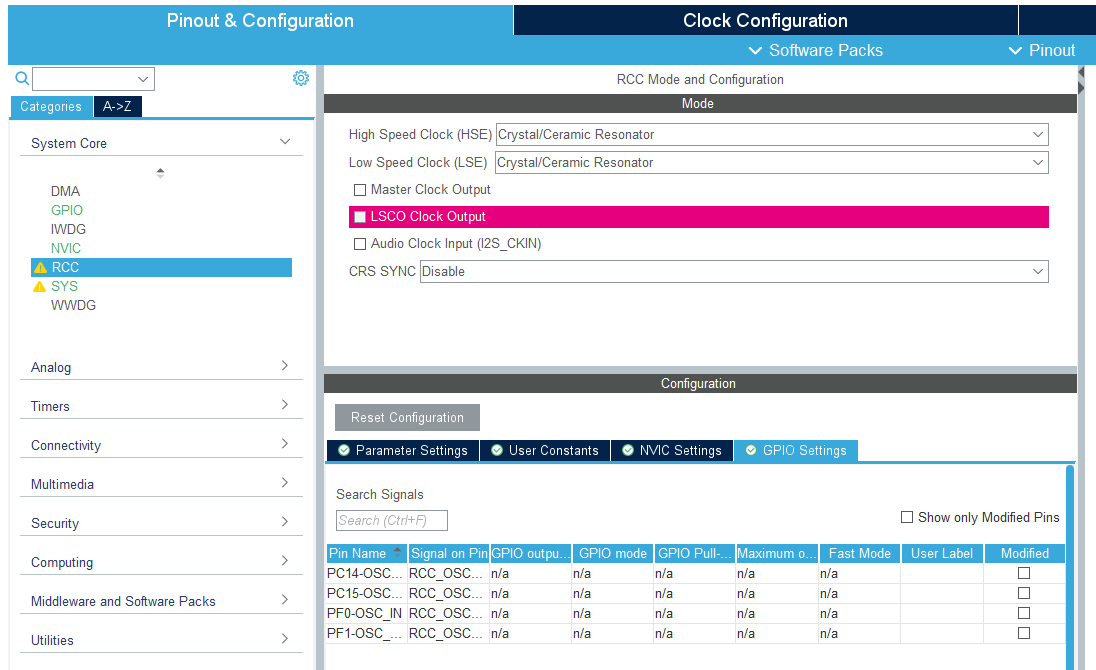The height and width of the screenshot is (670, 1096).
Task: Switch to the Clock Configuration tab
Action: click(765, 20)
